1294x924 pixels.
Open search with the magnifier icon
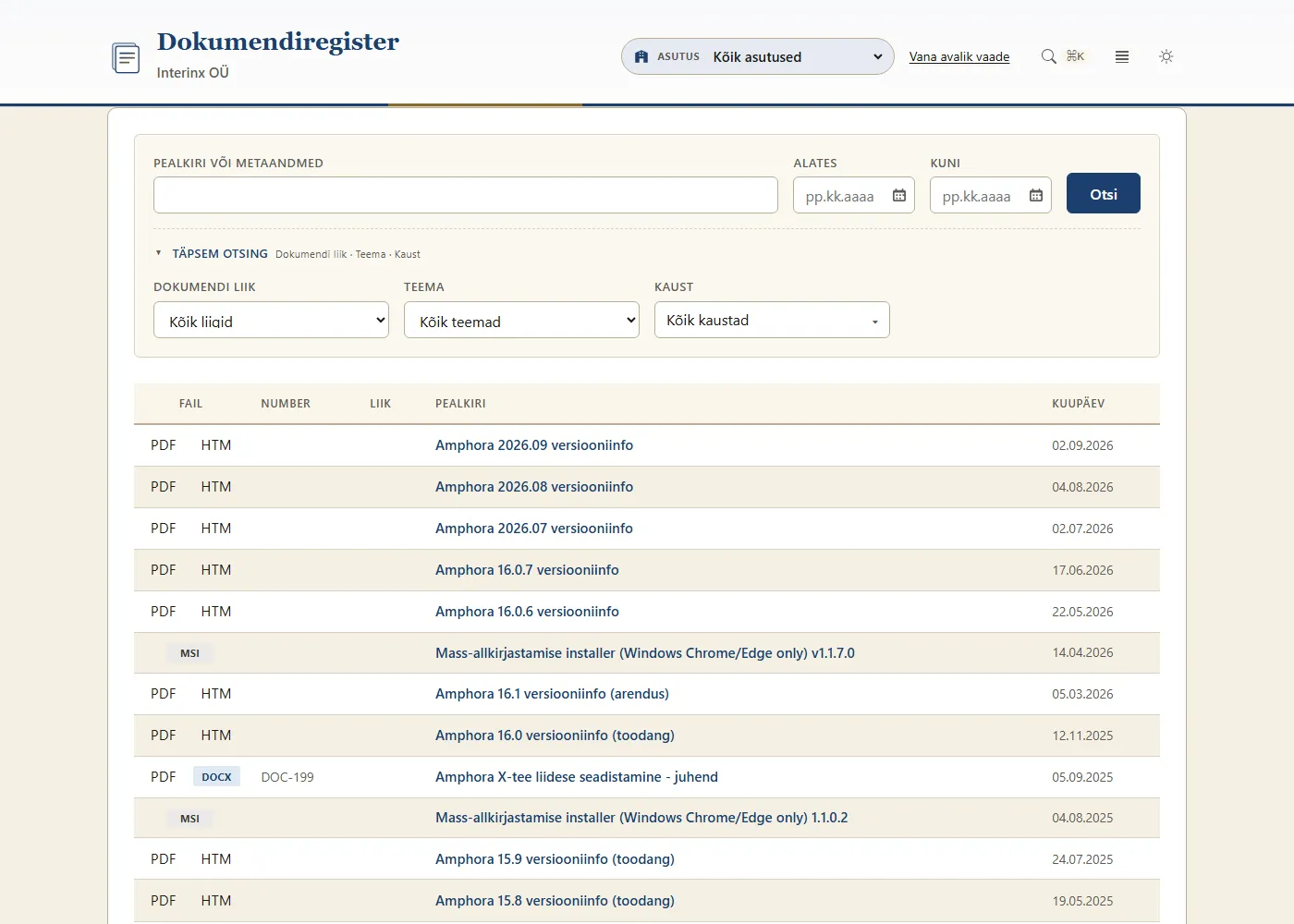pos(1049,56)
